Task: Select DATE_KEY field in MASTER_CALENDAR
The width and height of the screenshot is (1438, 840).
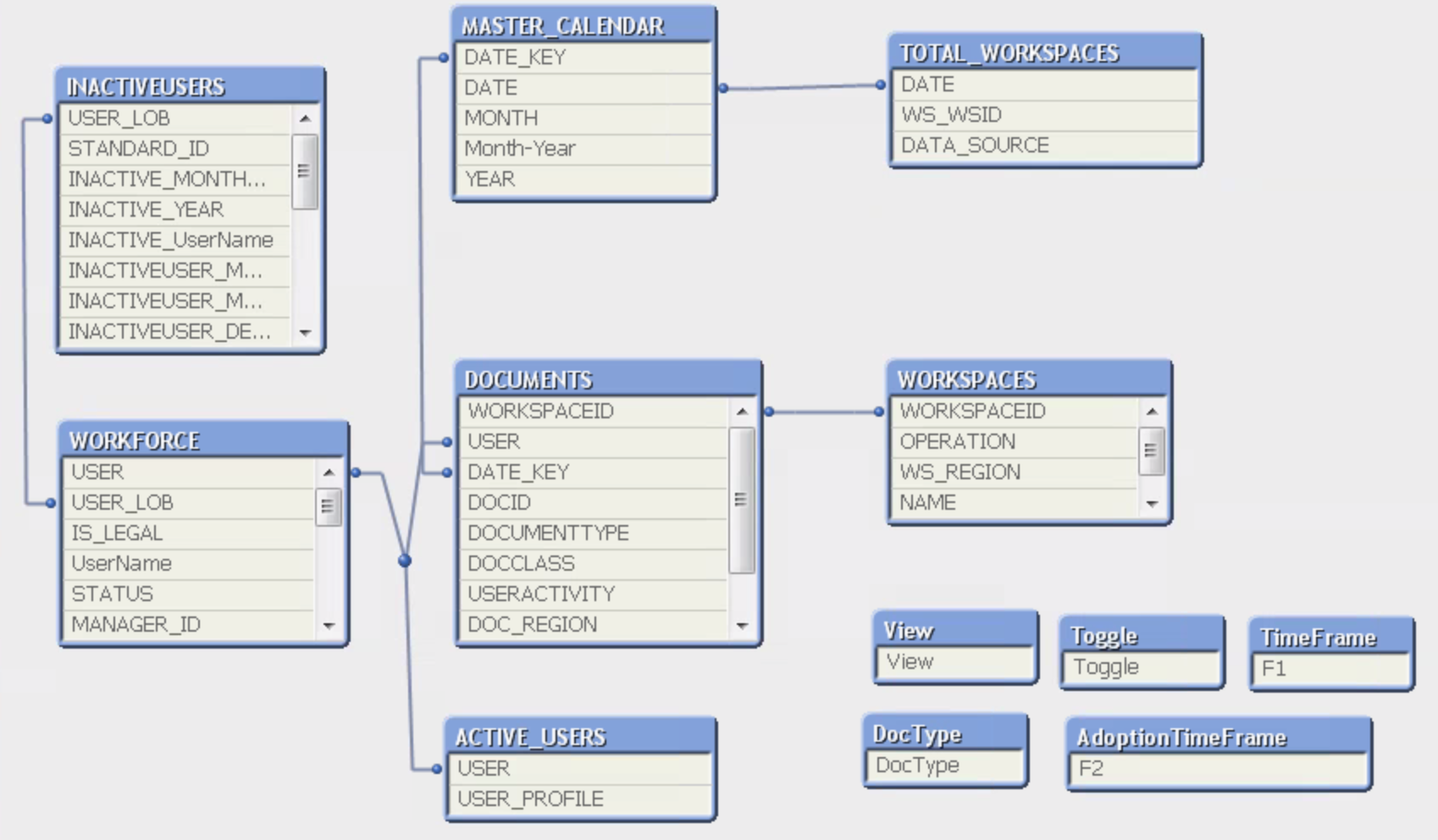Action: pos(584,58)
